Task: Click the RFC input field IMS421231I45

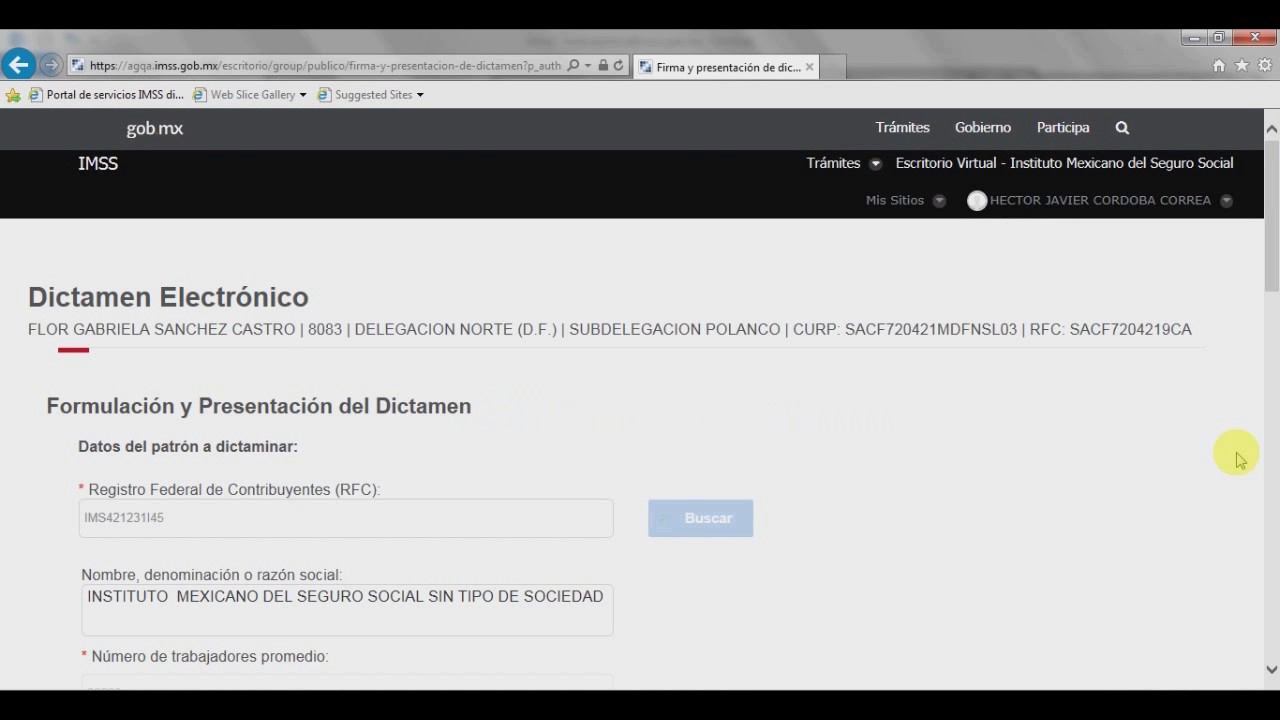Action: pos(346,518)
